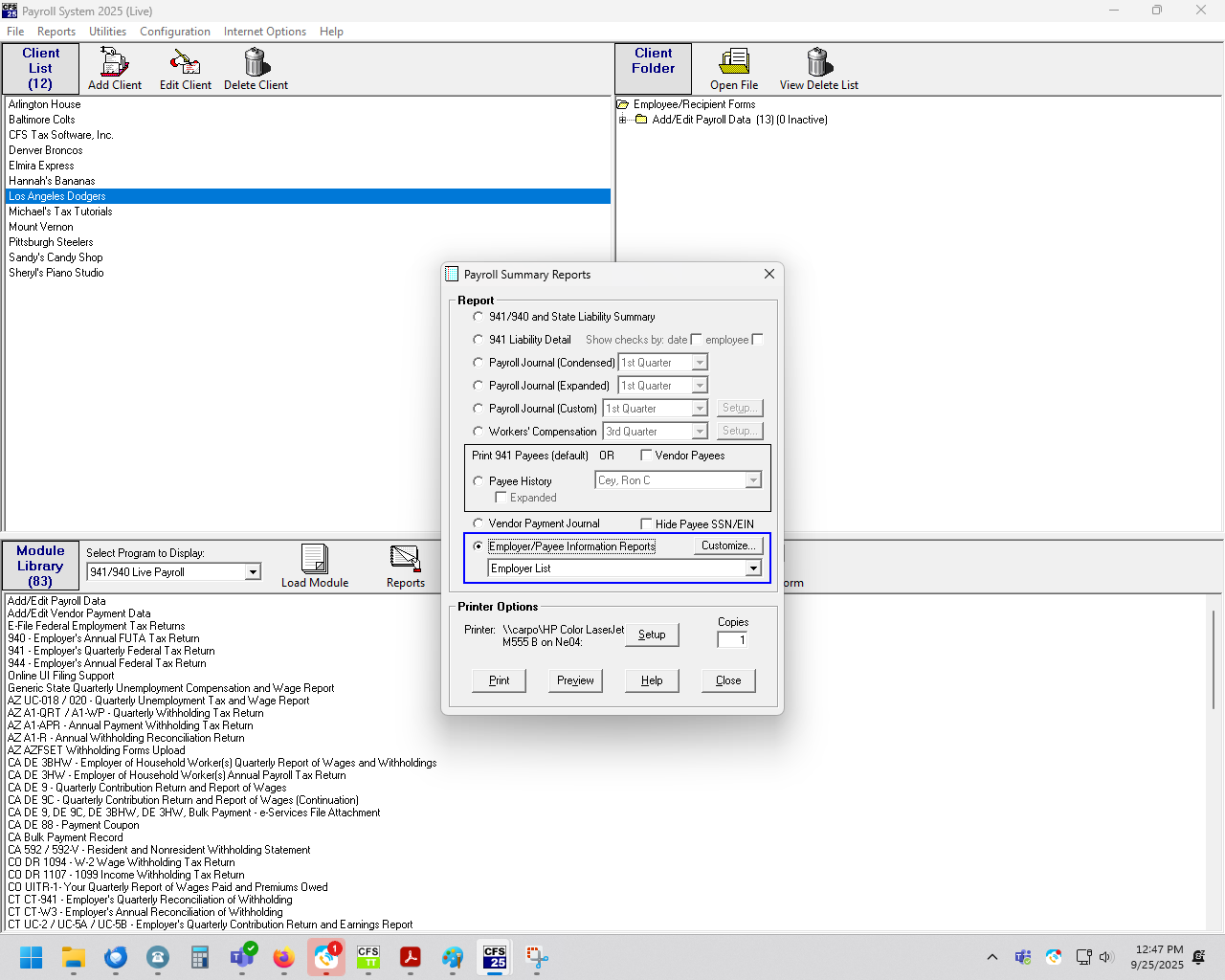Open the File menu
Image resolution: width=1225 pixels, height=980 pixels.
pyautogui.click(x=15, y=32)
